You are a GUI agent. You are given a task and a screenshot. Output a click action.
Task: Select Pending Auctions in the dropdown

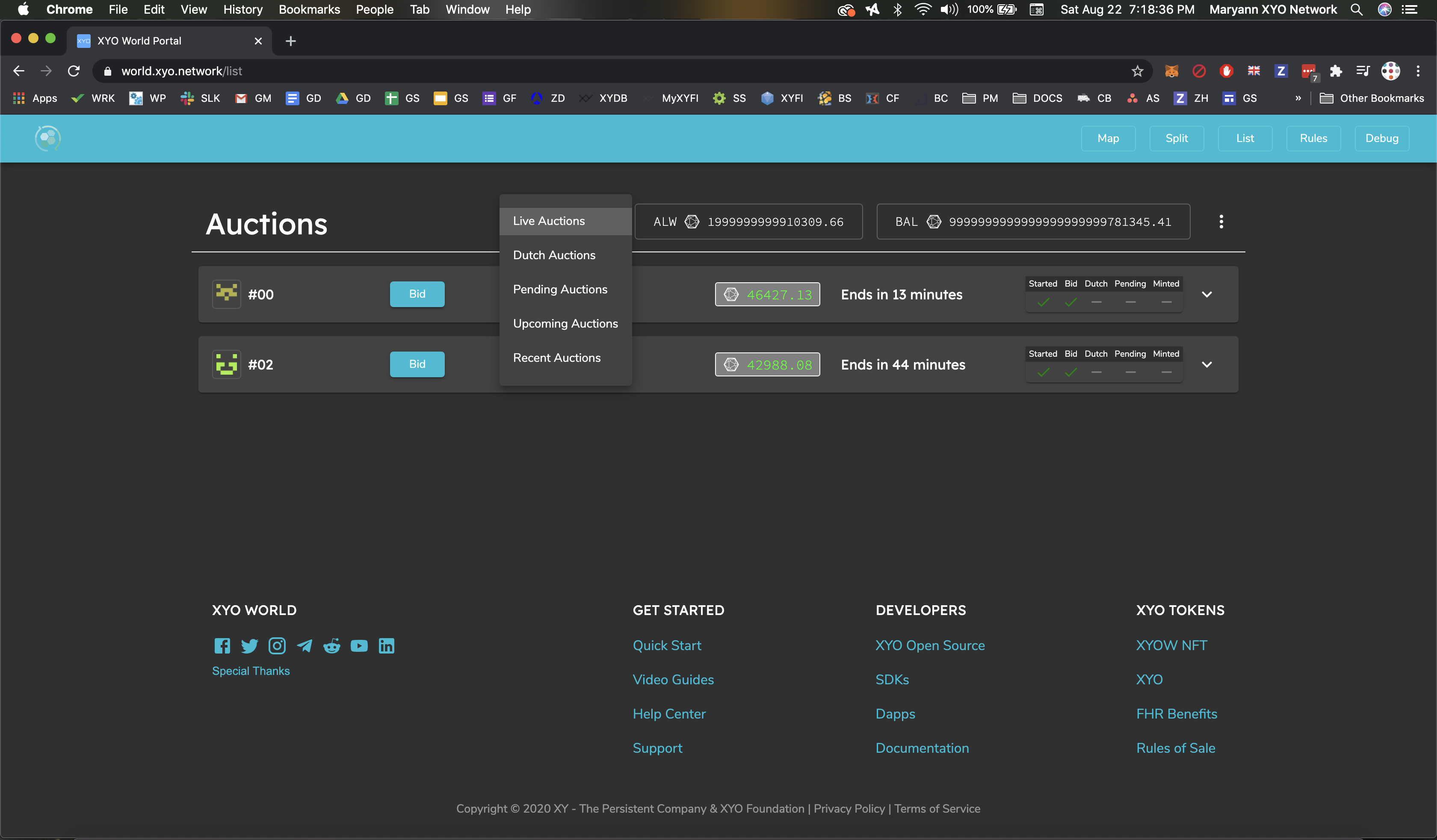(x=566, y=289)
